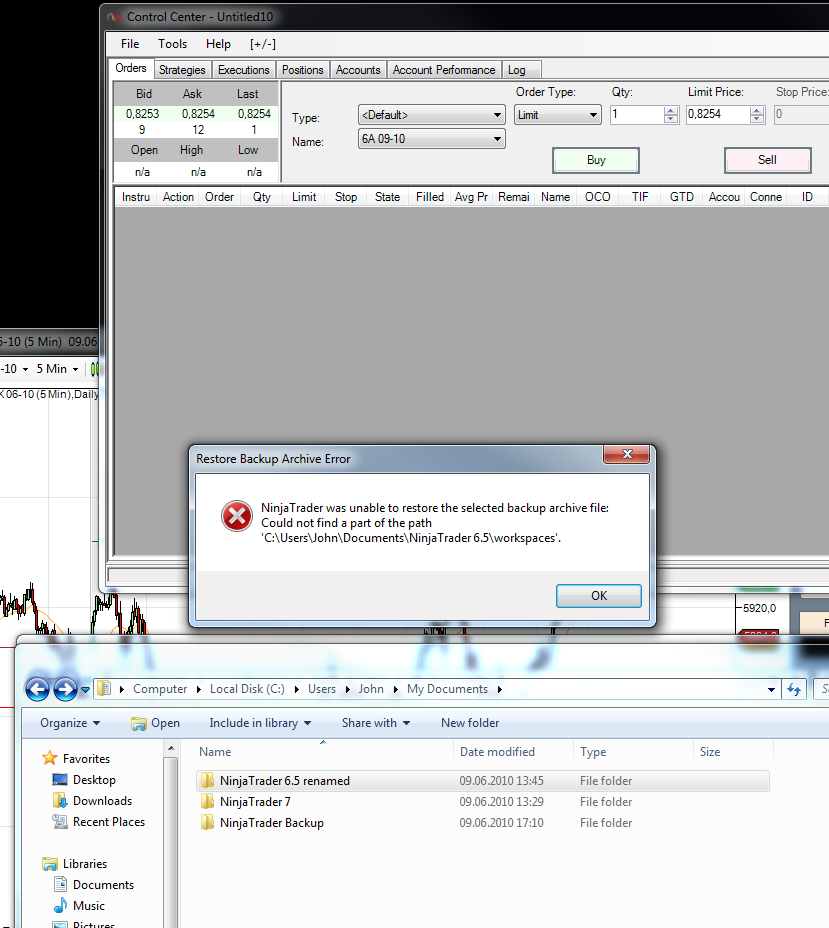Open Share with dropdown
The width and height of the screenshot is (829, 928).
coord(376,723)
